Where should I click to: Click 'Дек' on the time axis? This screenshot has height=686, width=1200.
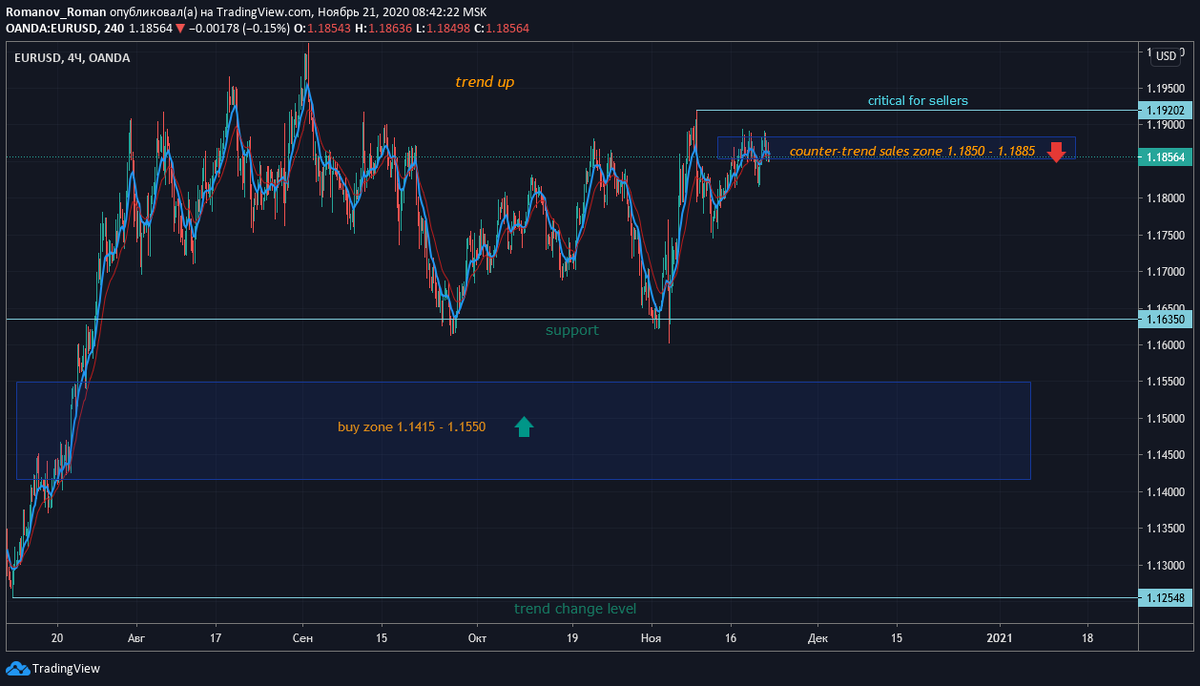(818, 637)
